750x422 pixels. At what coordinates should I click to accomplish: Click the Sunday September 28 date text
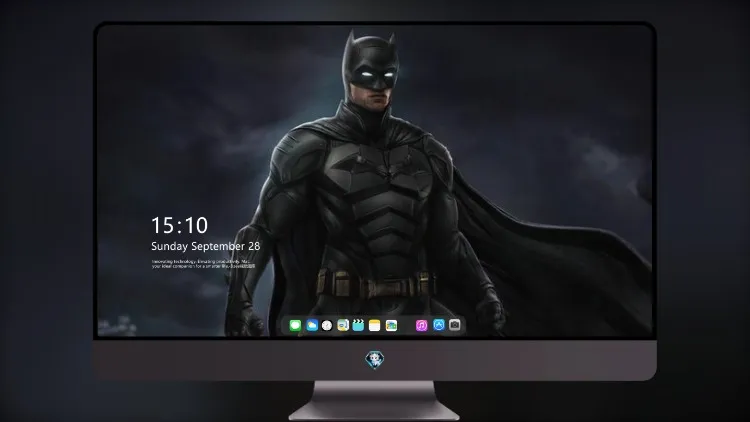pos(206,246)
